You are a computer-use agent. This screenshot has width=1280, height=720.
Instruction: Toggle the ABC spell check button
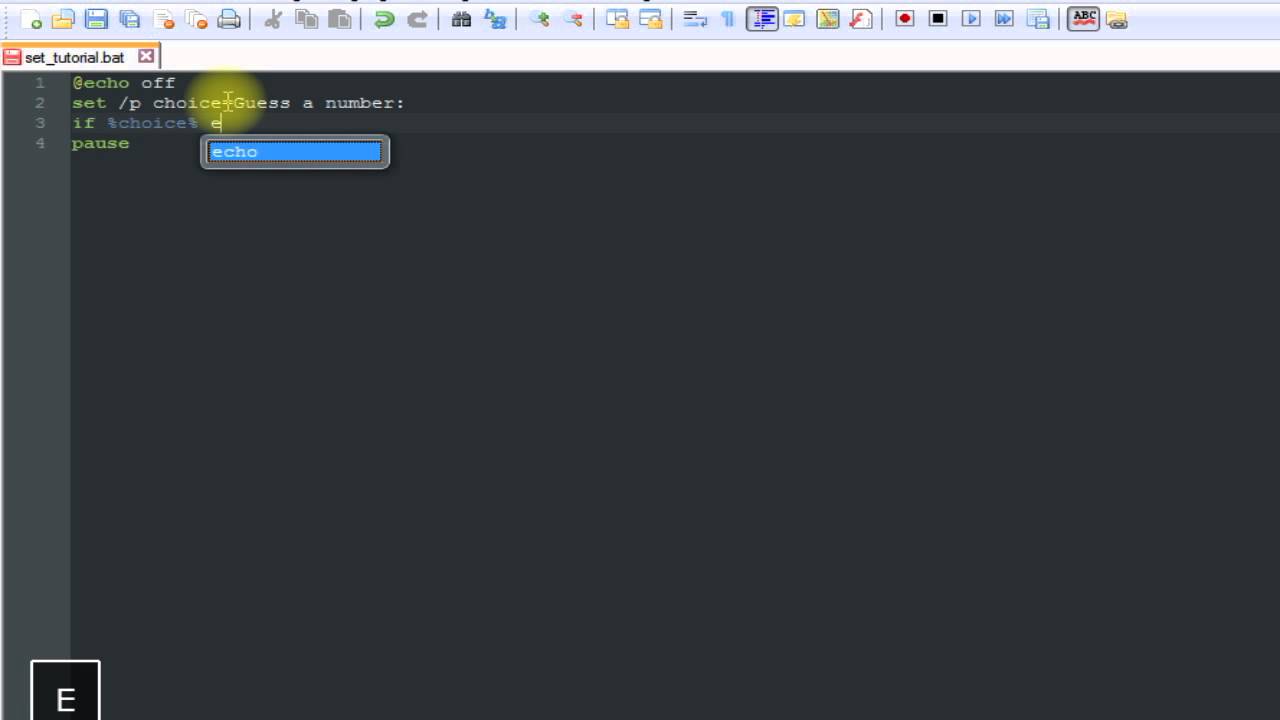tap(1084, 19)
